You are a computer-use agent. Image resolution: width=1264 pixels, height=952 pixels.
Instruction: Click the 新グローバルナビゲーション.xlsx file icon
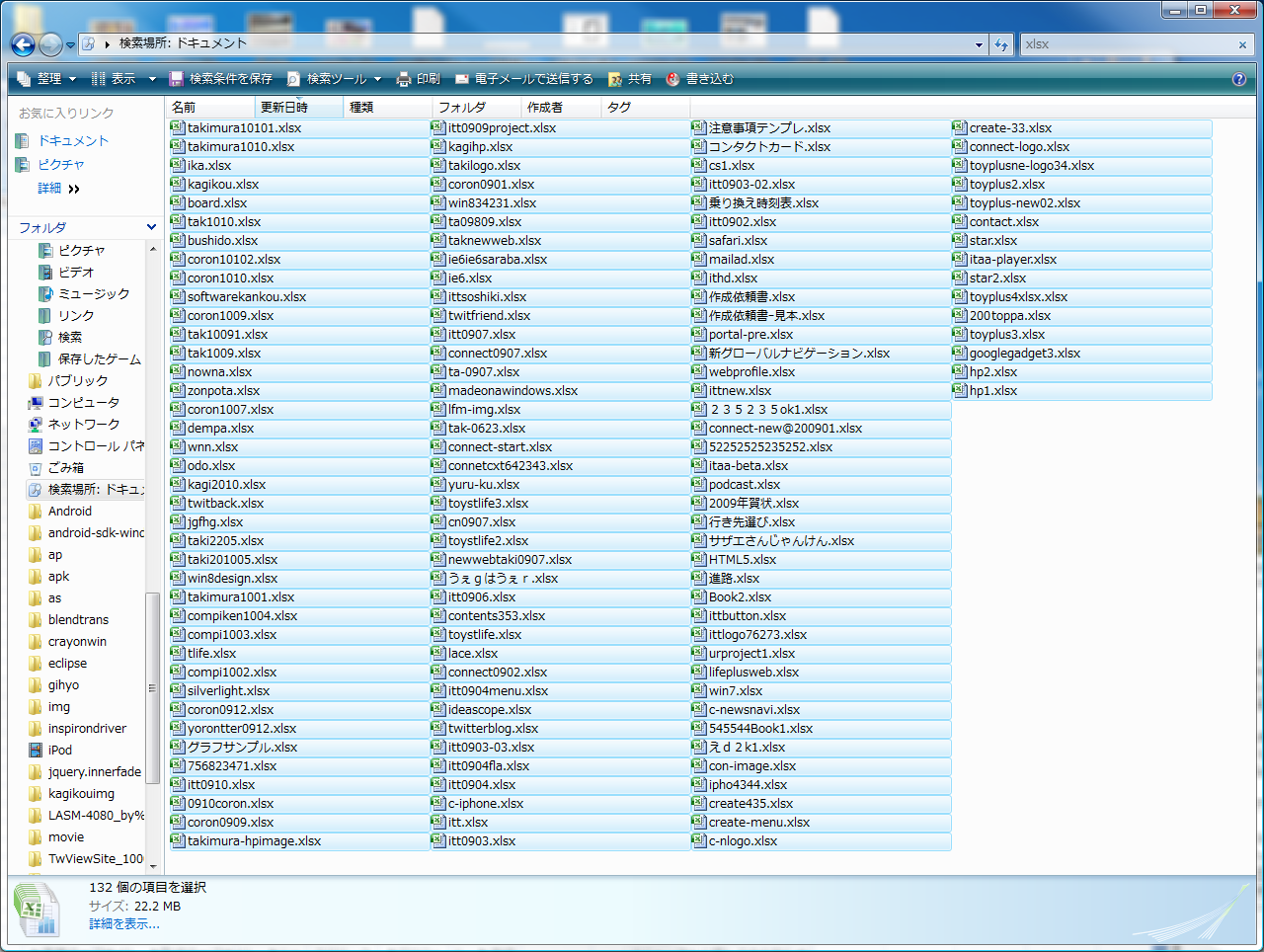pyautogui.click(x=699, y=353)
